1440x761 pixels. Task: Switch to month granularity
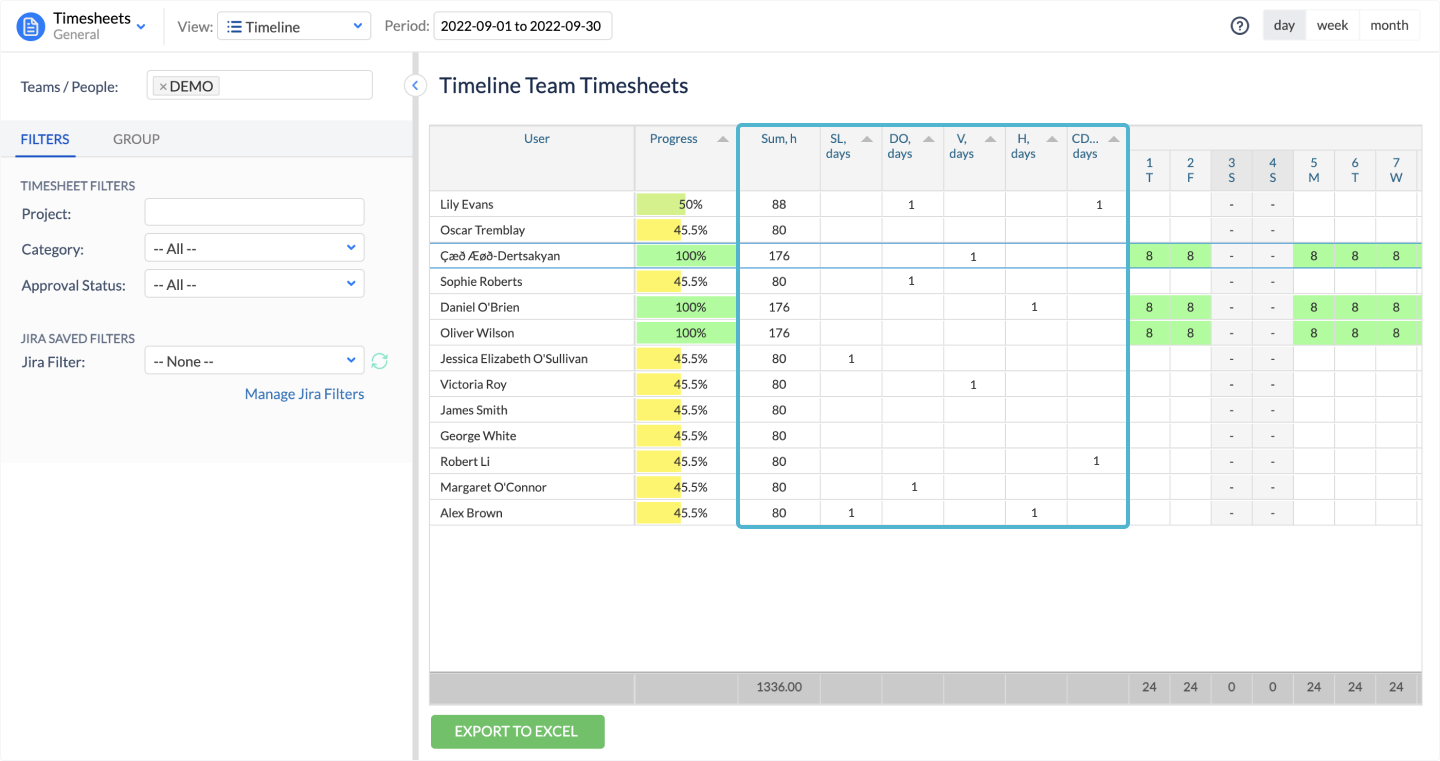pos(1389,26)
